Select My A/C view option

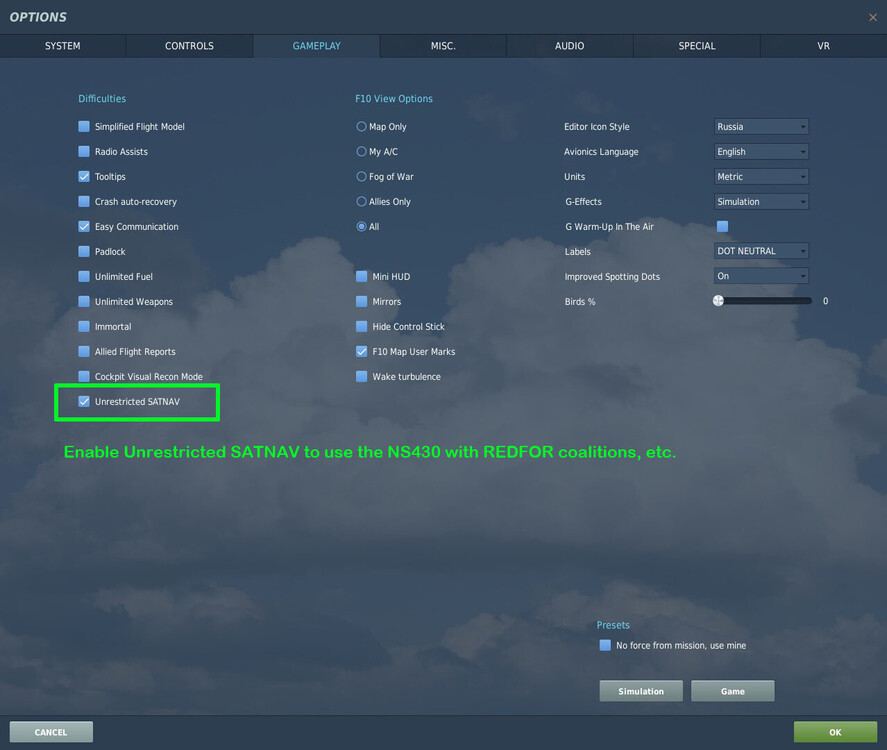tap(361, 151)
